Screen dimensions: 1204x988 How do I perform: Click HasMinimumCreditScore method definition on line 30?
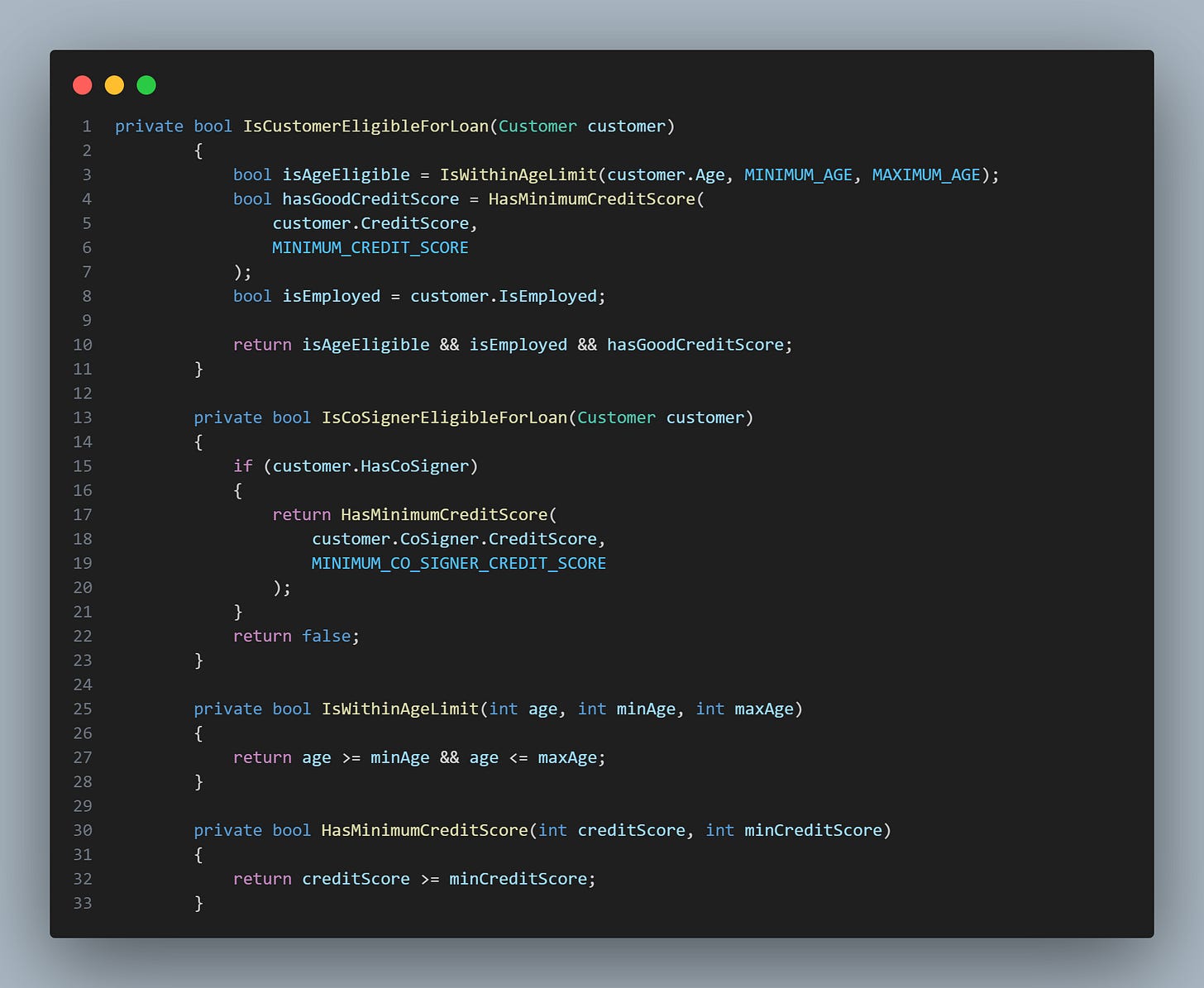(x=425, y=830)
